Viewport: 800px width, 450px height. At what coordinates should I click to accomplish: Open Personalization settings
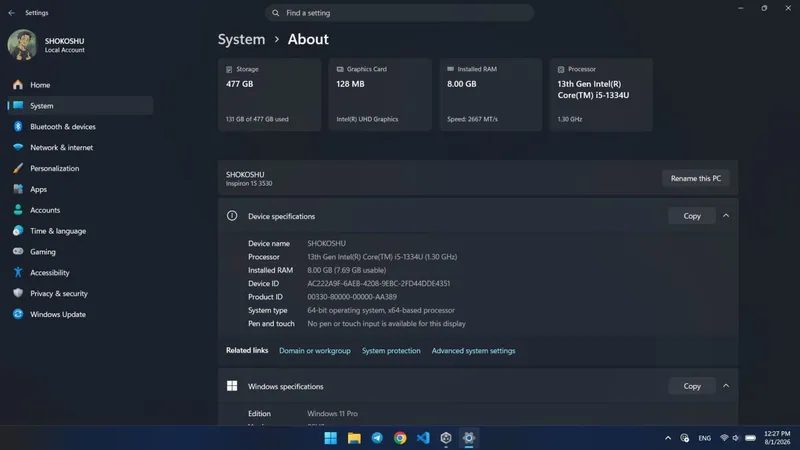[80, 168]
